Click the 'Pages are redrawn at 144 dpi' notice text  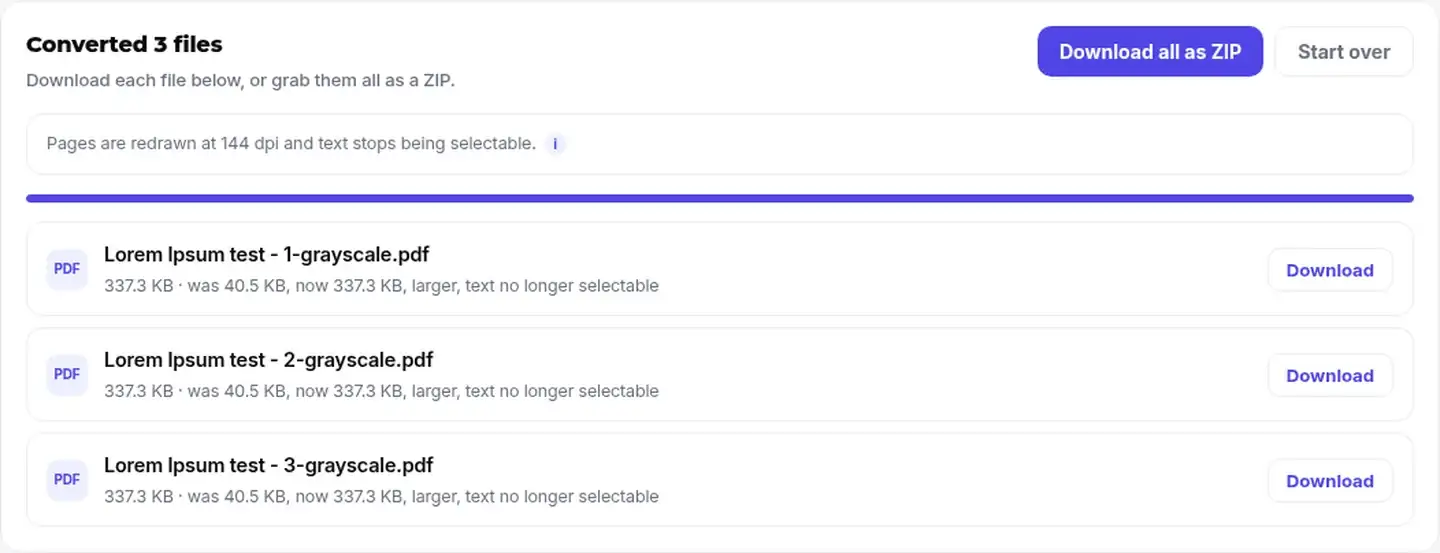(x=291, y=143)
